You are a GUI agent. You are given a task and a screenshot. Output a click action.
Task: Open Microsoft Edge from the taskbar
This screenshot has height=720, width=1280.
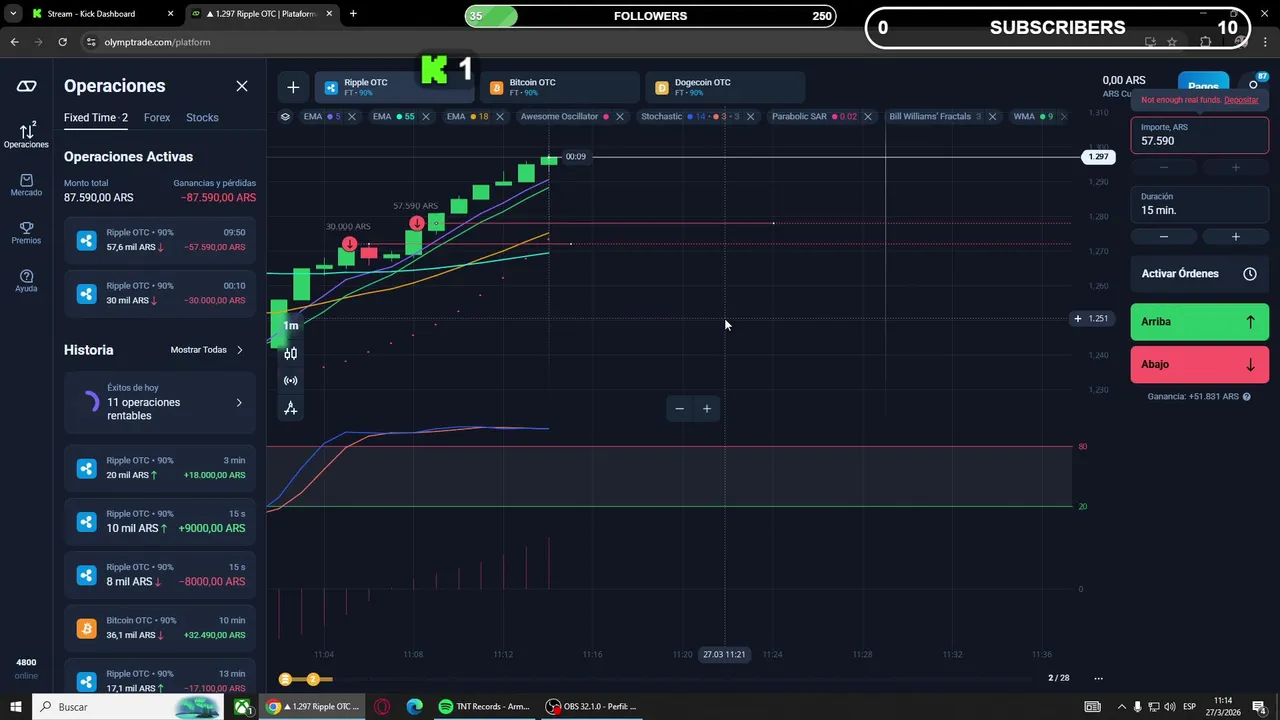point(414,707)
